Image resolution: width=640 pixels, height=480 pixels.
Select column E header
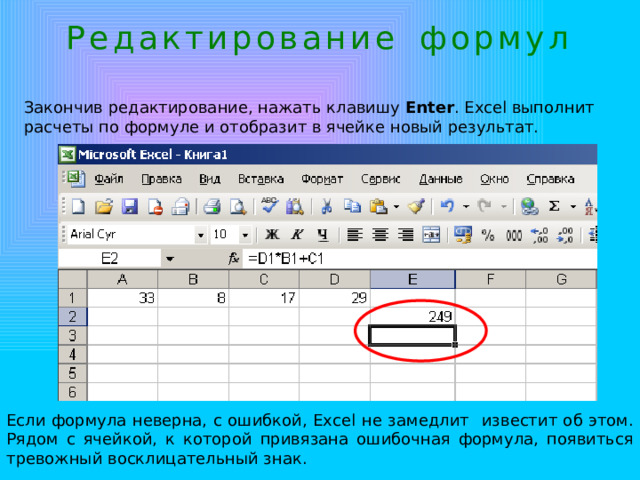coord(412,279)
